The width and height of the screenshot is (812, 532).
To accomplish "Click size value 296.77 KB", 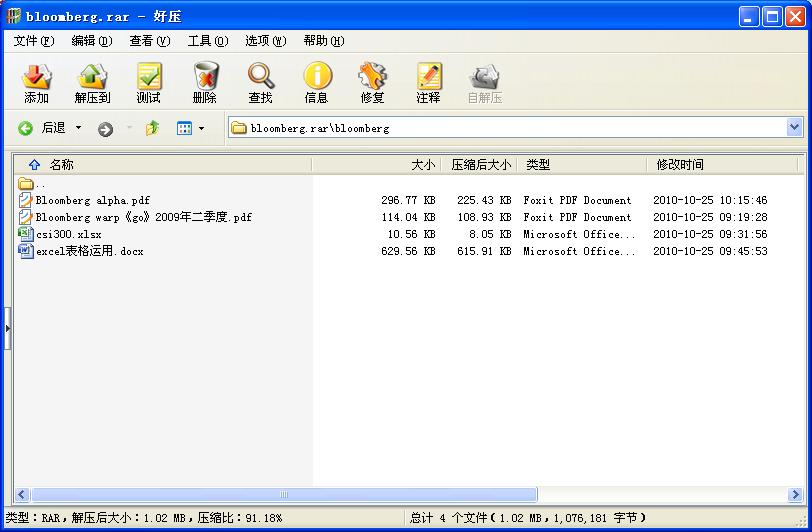I will coord(408,200).
